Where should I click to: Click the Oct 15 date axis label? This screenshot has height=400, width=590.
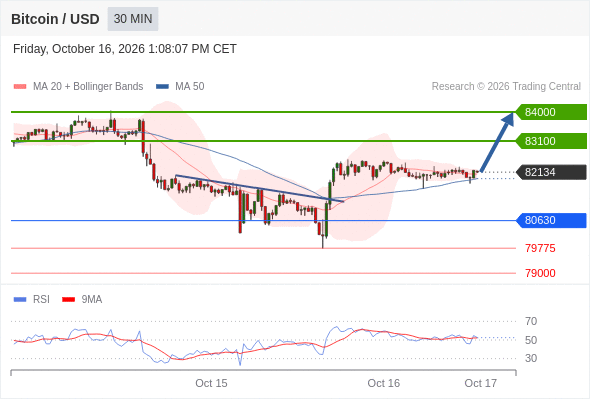tap(211, 383)
